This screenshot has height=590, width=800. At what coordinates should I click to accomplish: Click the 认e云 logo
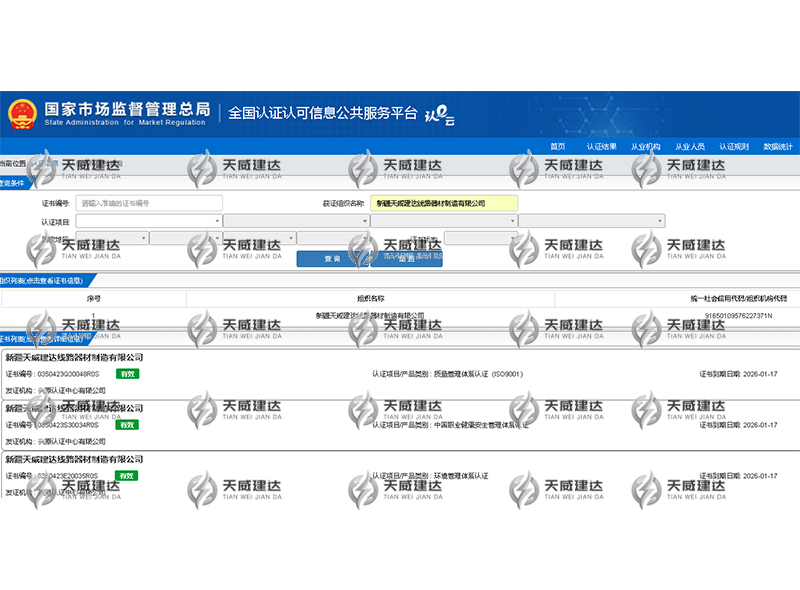tap(439, 115)
